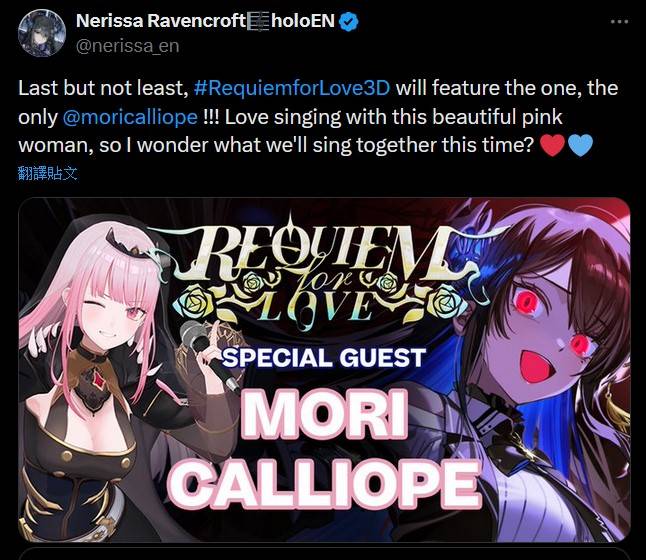Click the musical score emoji in display name
Screen dimensions: 646x560
click(258, 21)
